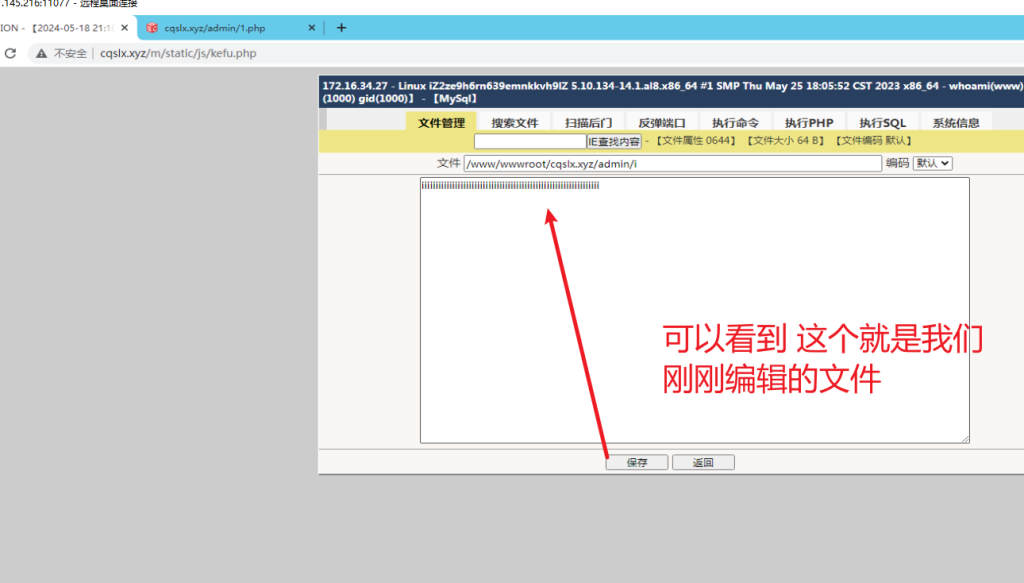
Task: Click the 不安全 warning triangle icon
Action: pos(42,53)
